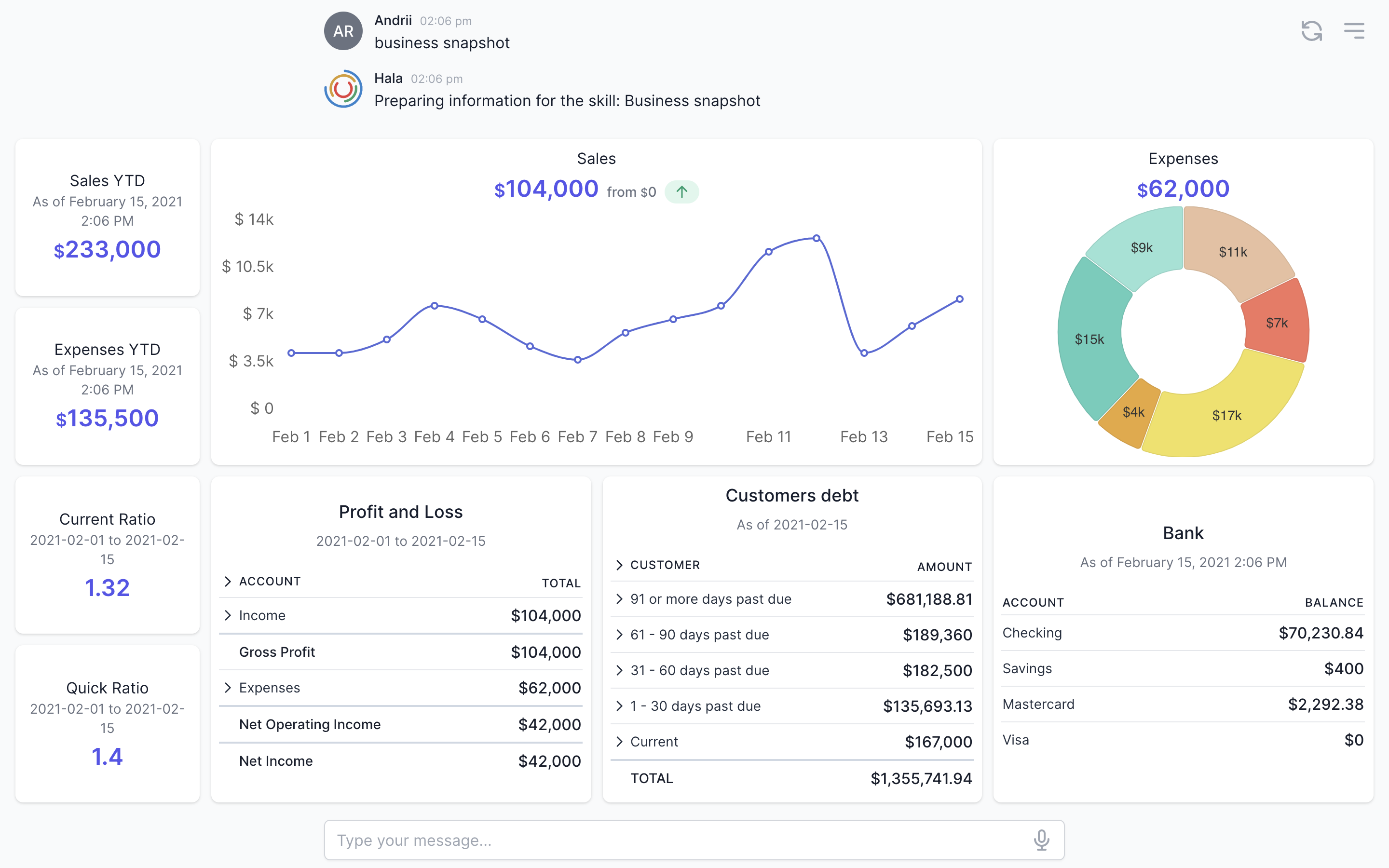The height and width of the screenshot is (868, 1389).
Task: Click the BALANCE column header
Action: point(1334,603)
